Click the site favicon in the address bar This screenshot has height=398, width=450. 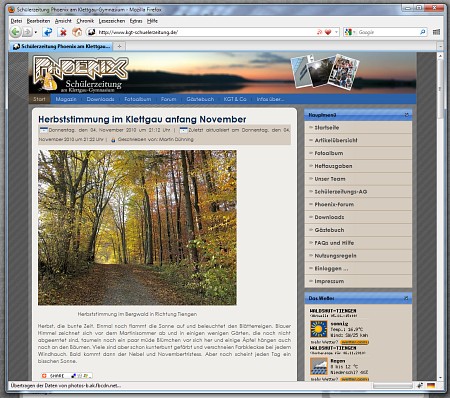[x=91, y=32]
